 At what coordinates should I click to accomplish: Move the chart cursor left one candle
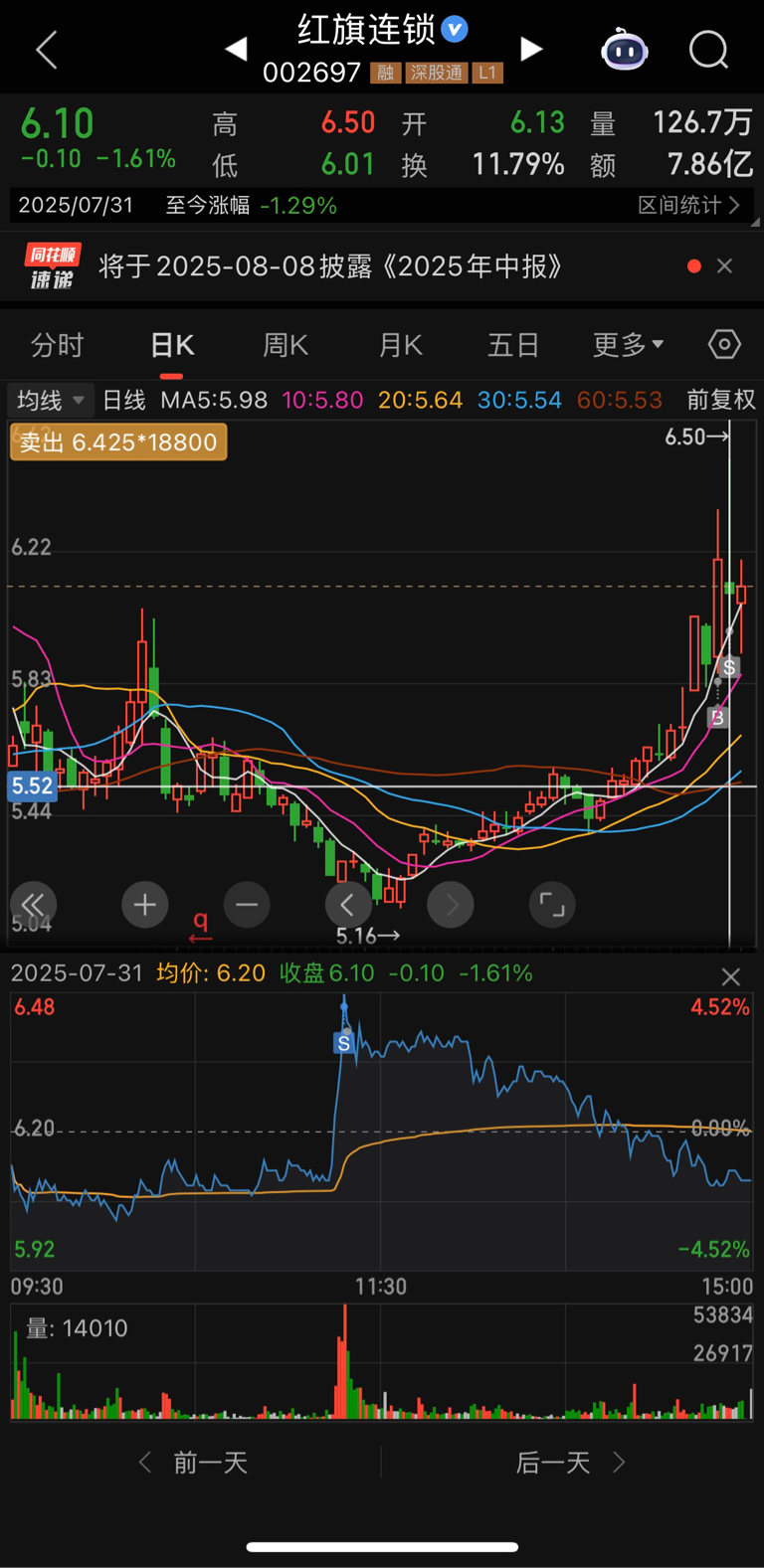click(348, 905)
